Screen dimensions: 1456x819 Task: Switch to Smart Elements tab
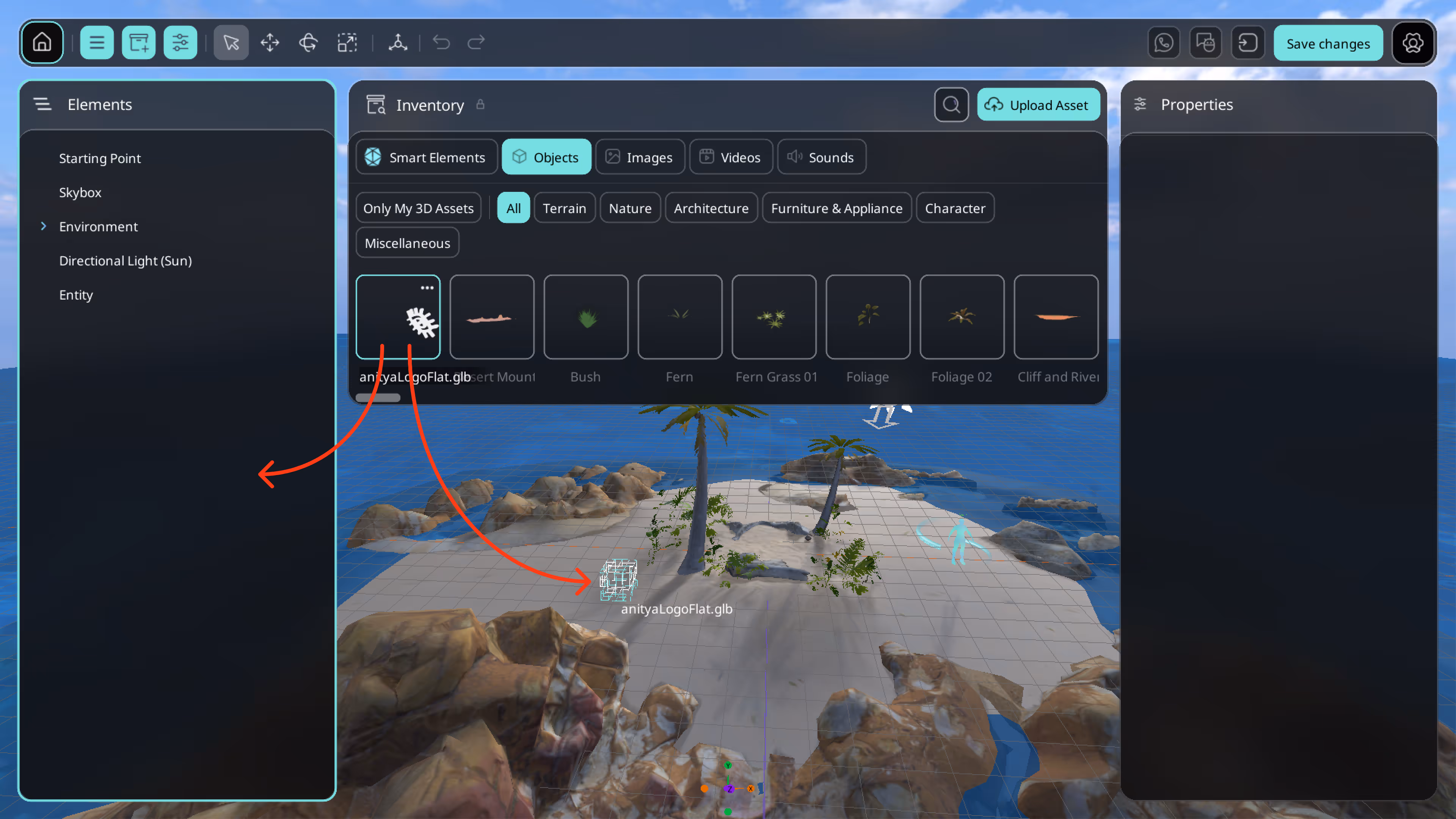click(x=426, y=157)
